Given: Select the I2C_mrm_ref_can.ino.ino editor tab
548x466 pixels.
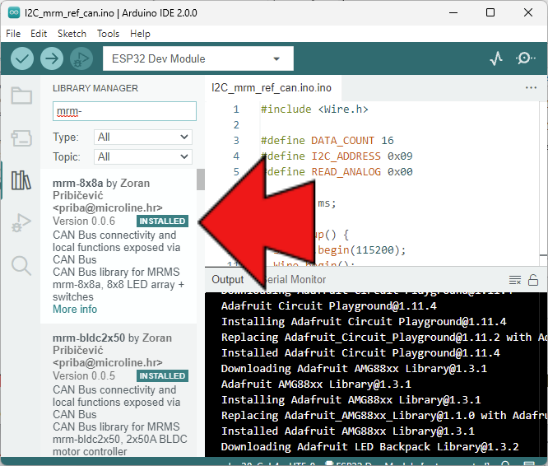Looking at the screenshot, I should click(x=272, y=88).
